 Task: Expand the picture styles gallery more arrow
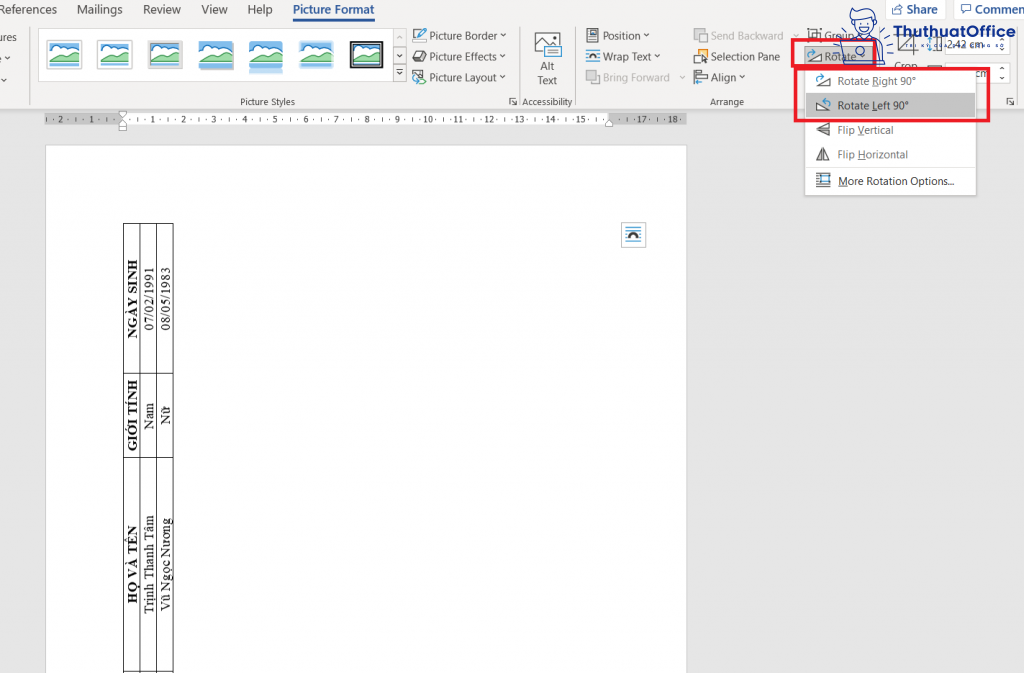pyautogui.click(x=400, y=73)
